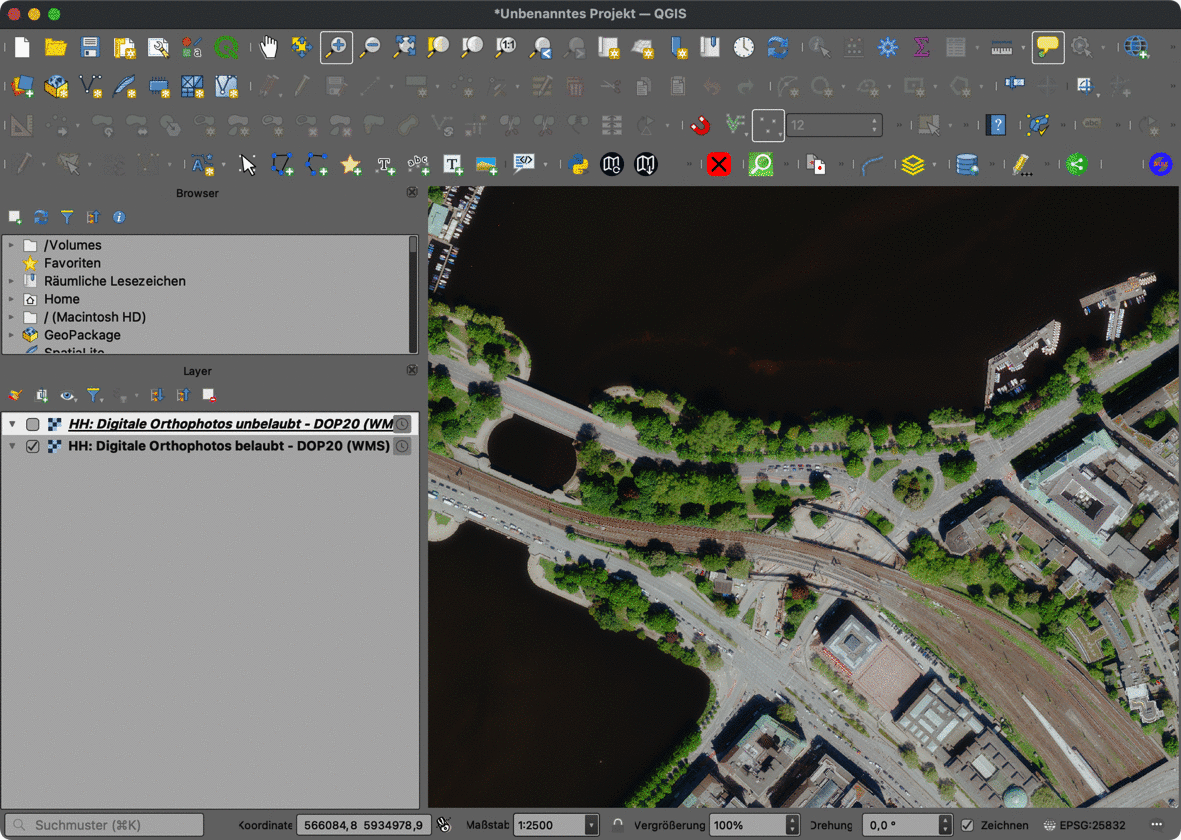Click the Browser panel vertical scrollbar
Image resolution: width=1181 pixels, height=840 pixels.
pos(413,294)
